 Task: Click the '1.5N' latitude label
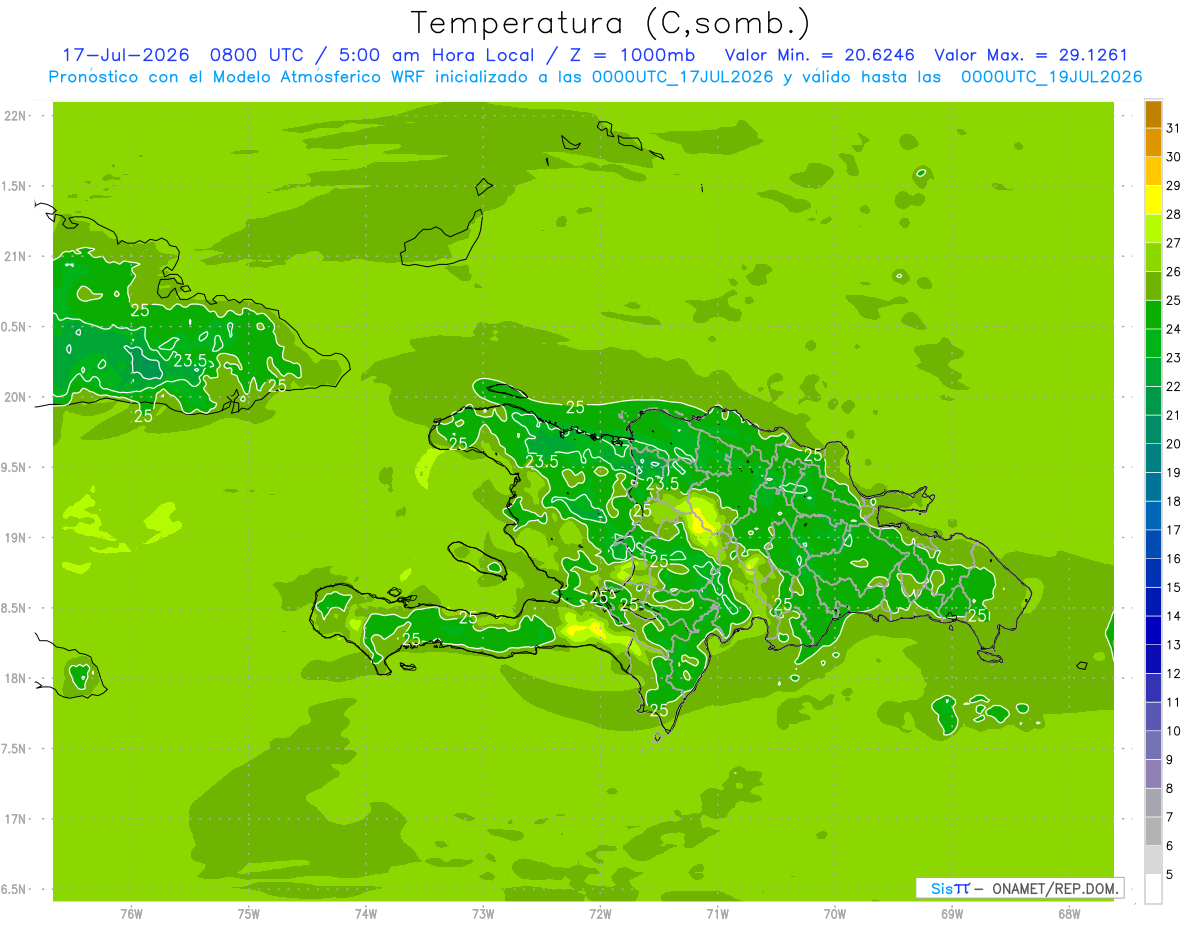[x=14, y=186]
